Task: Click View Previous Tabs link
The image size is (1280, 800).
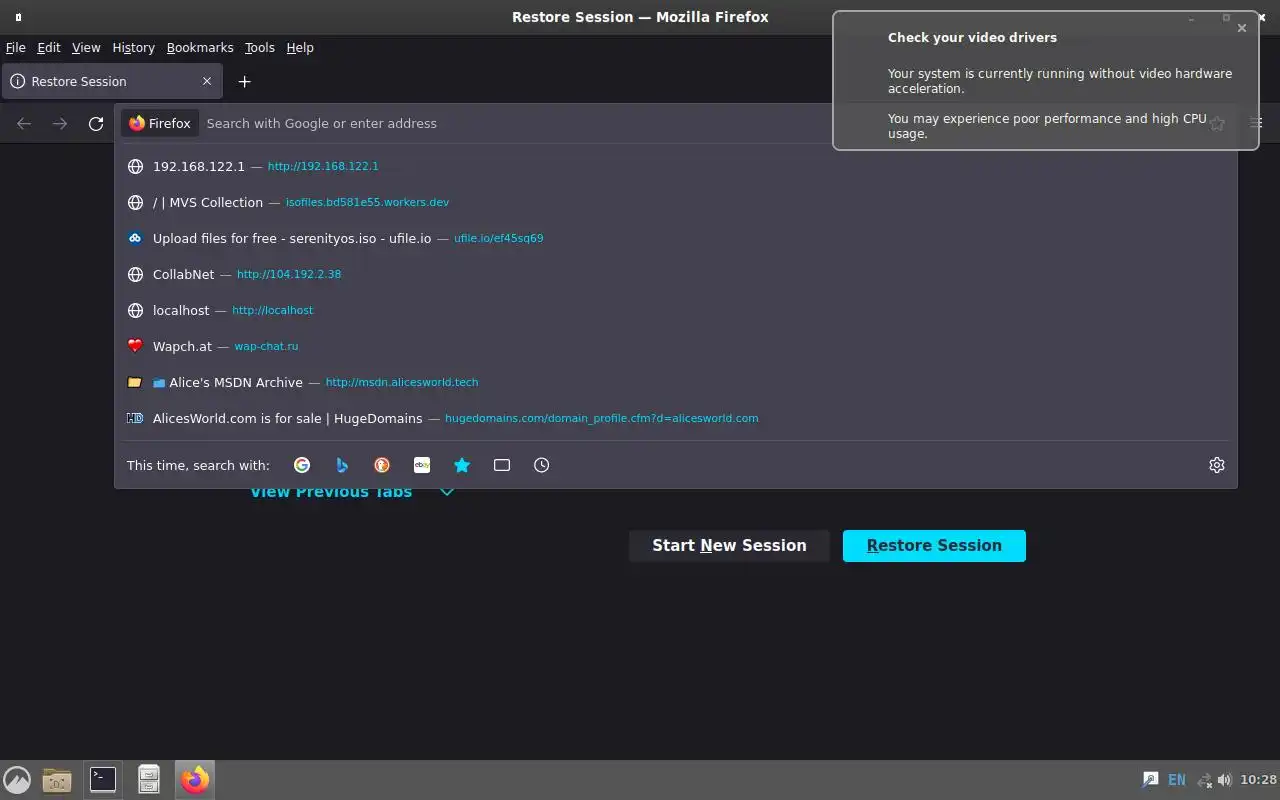Action: click(x=331, y=492)
